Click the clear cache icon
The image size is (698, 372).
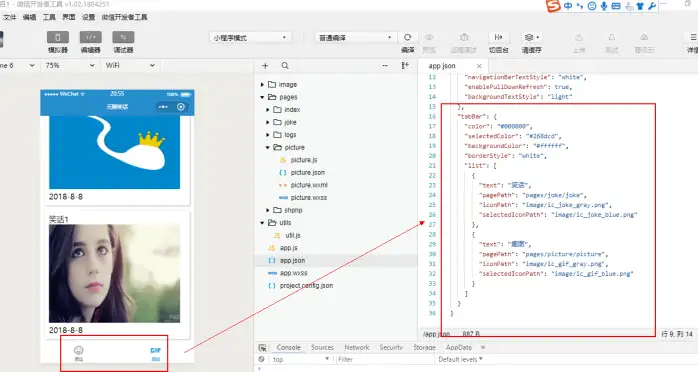(531, 37)
